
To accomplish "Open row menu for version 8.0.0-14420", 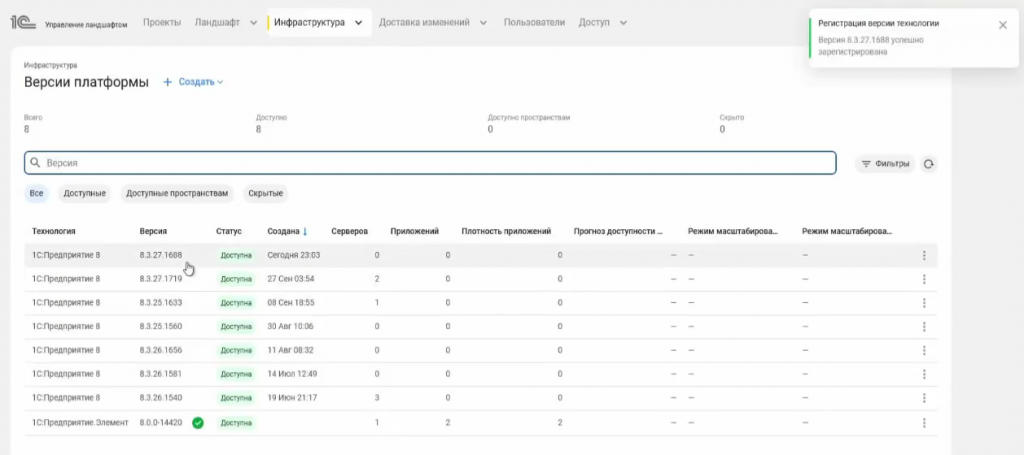I will [924, 423].
